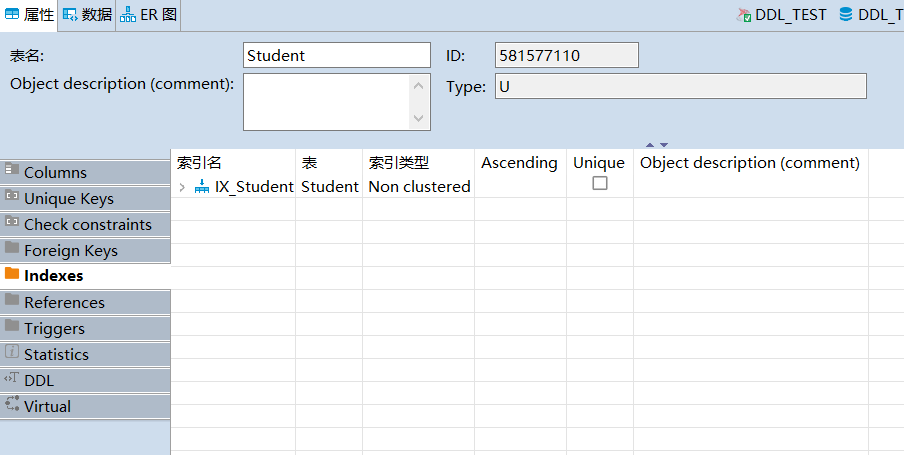The height and width of the screenshot is (455, 904).
Task: Click the 表名 input field
Action: click(337, 55)
